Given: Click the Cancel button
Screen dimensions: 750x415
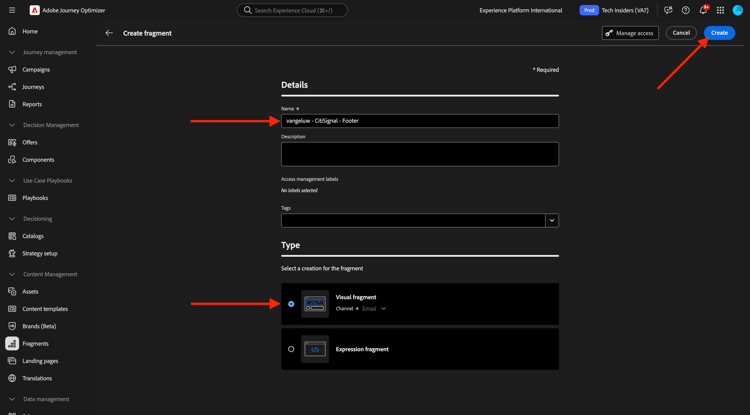Looking at the screenshot, I should pyautogui.click(x=681, y=33).
